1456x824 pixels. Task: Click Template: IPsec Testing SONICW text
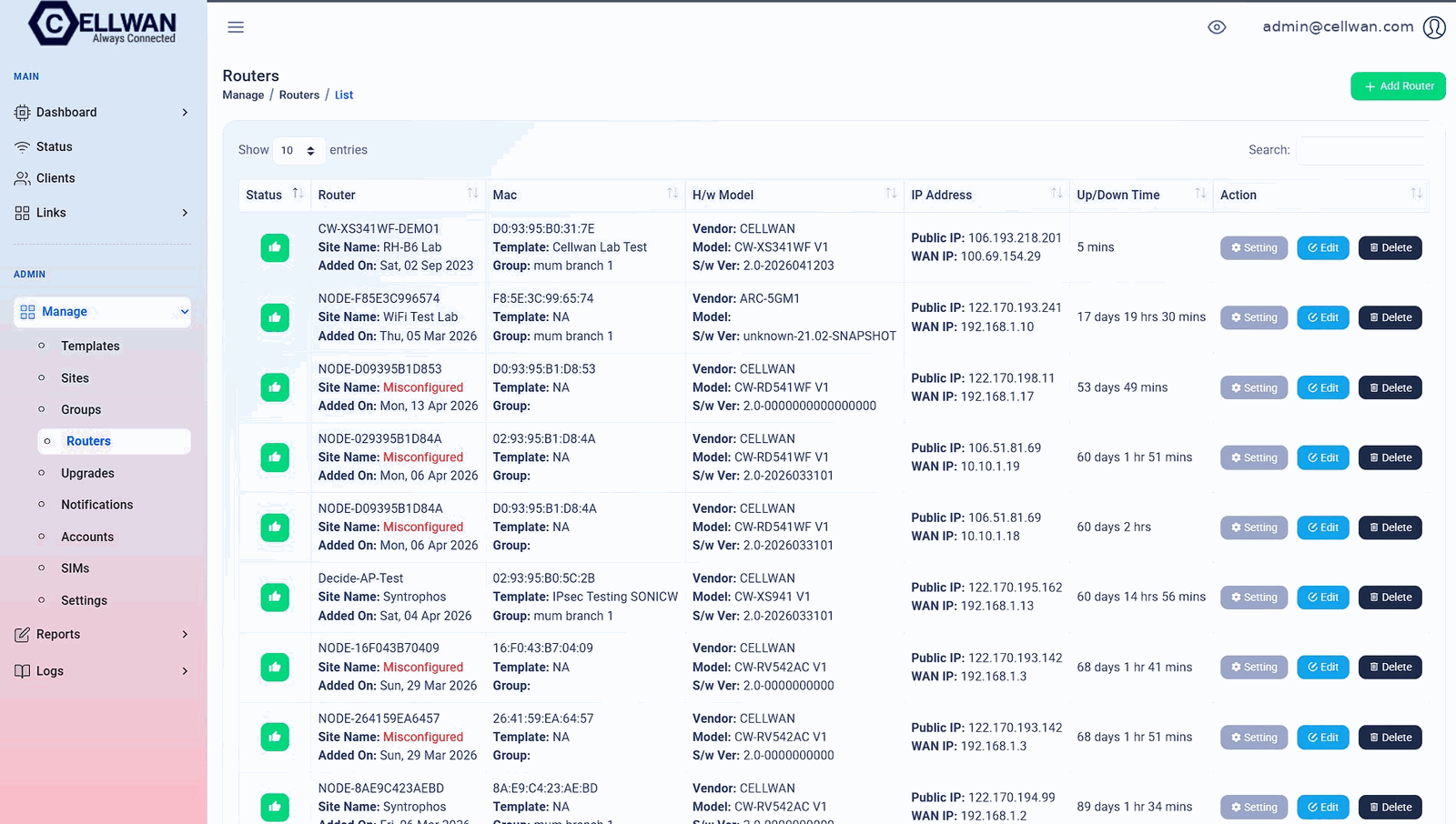[585, 598]
